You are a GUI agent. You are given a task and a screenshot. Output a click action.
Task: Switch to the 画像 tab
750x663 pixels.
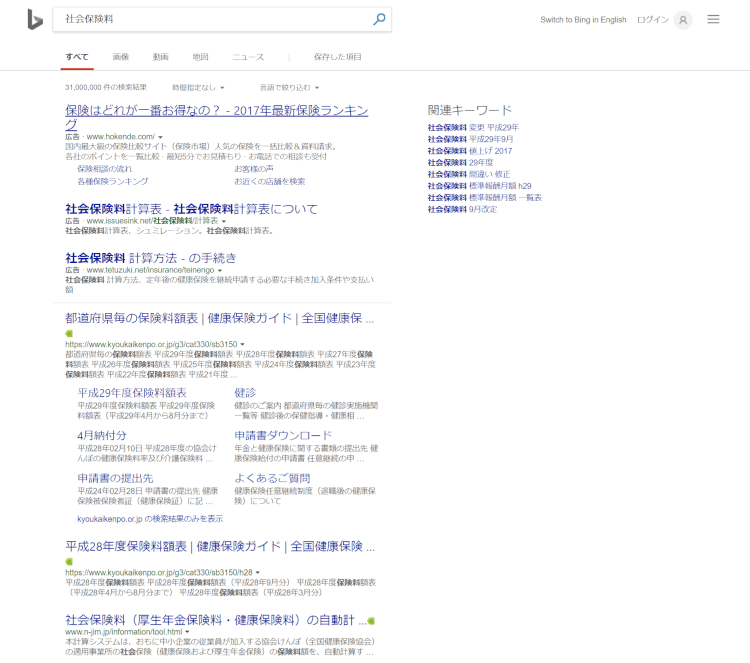121,57
